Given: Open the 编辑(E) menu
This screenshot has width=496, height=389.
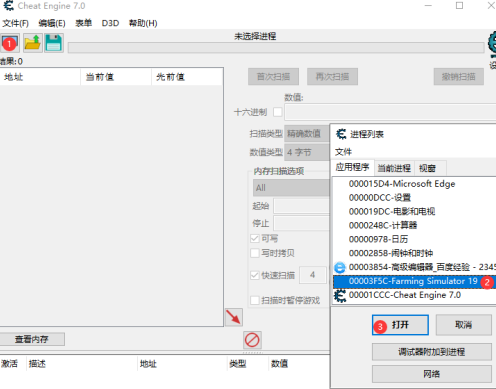Looking at the screenshot, I should click(x=52, y=23).
